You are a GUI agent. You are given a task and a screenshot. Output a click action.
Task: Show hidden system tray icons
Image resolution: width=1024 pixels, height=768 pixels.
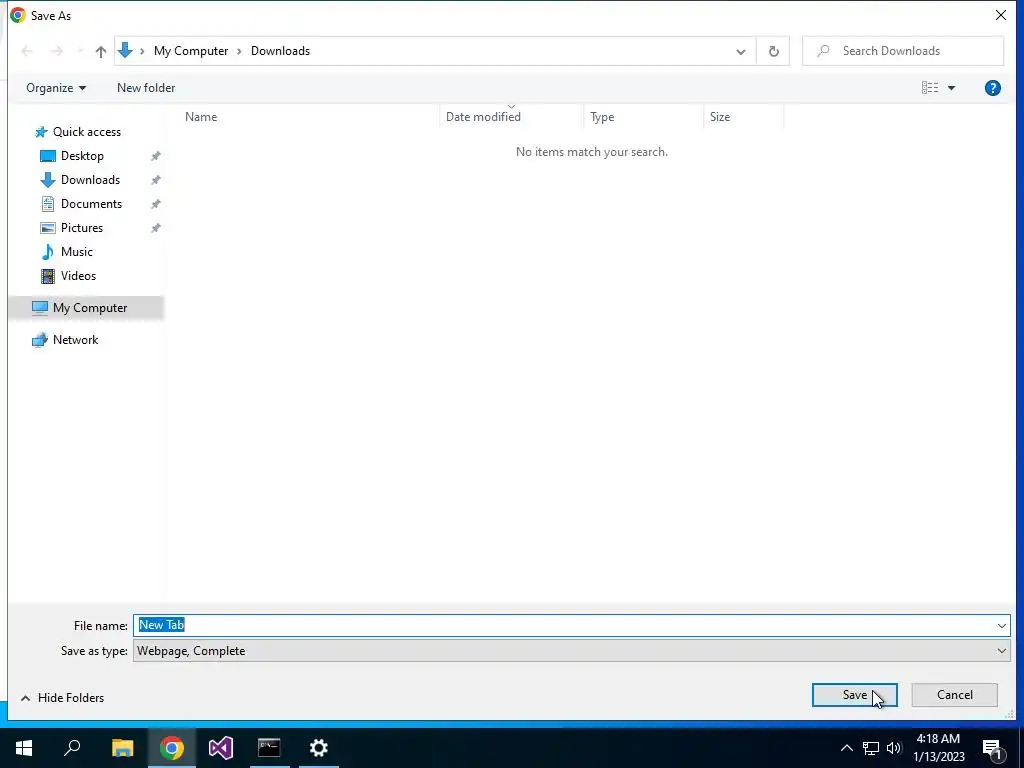pos(846,748)
